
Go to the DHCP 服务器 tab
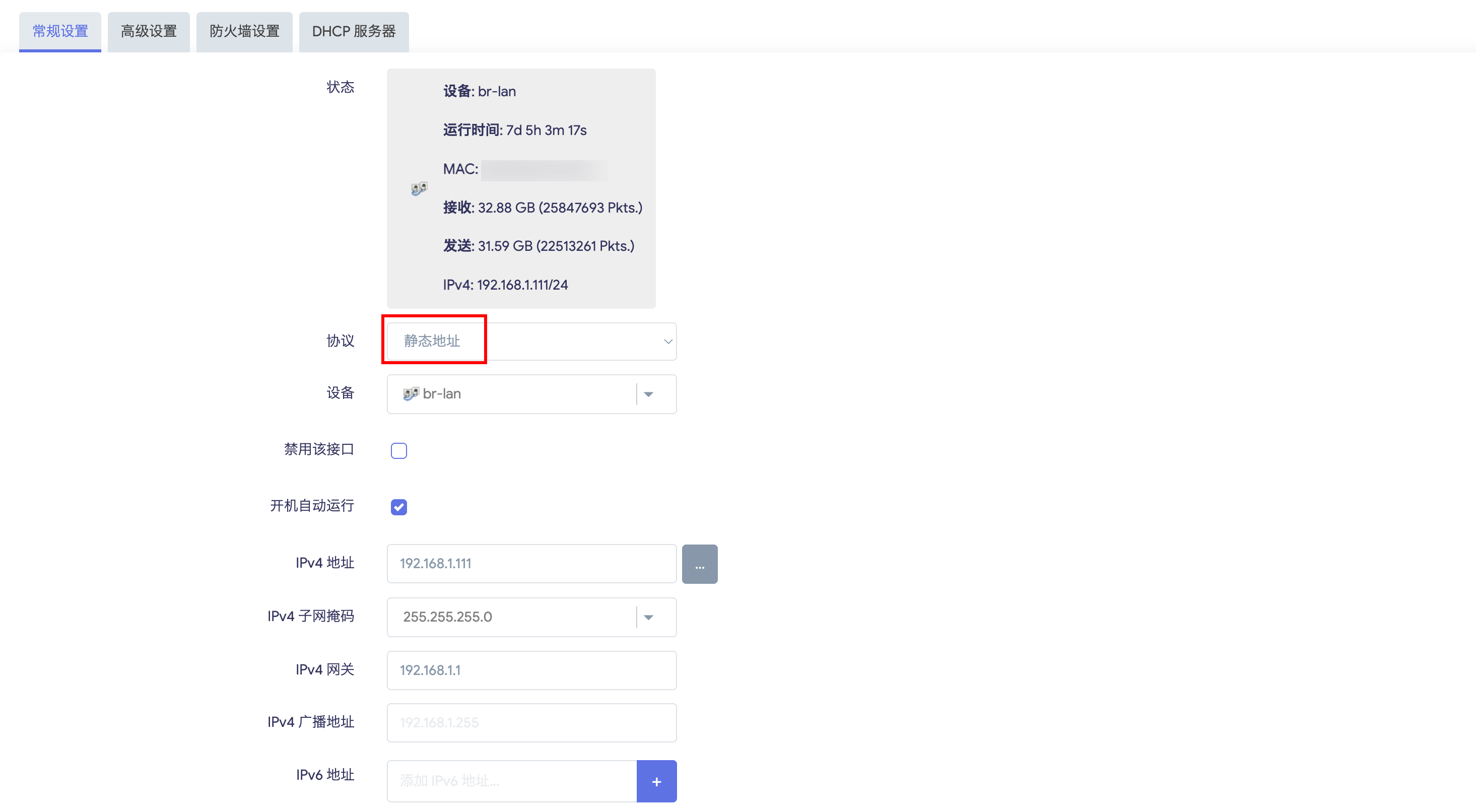pos(354,32)
